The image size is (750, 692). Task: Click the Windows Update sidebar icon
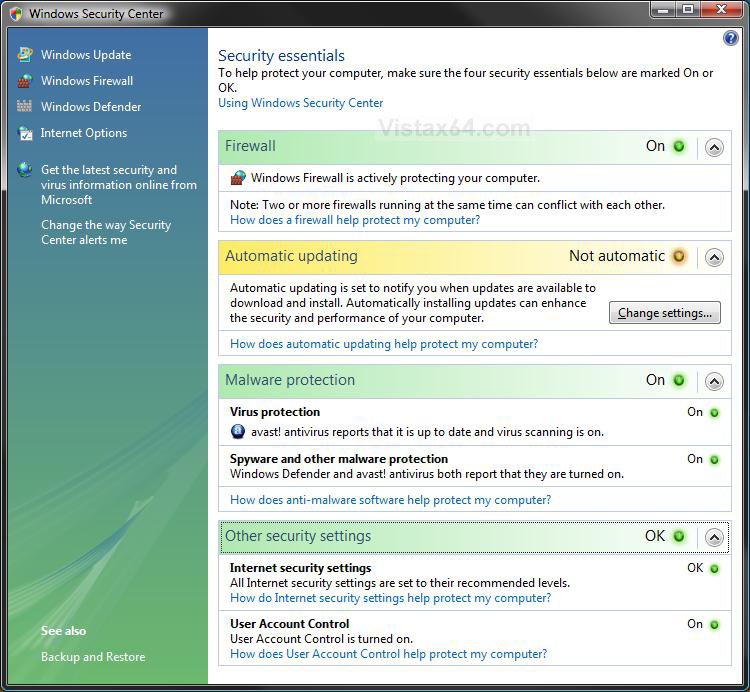[x=24, y=55]
